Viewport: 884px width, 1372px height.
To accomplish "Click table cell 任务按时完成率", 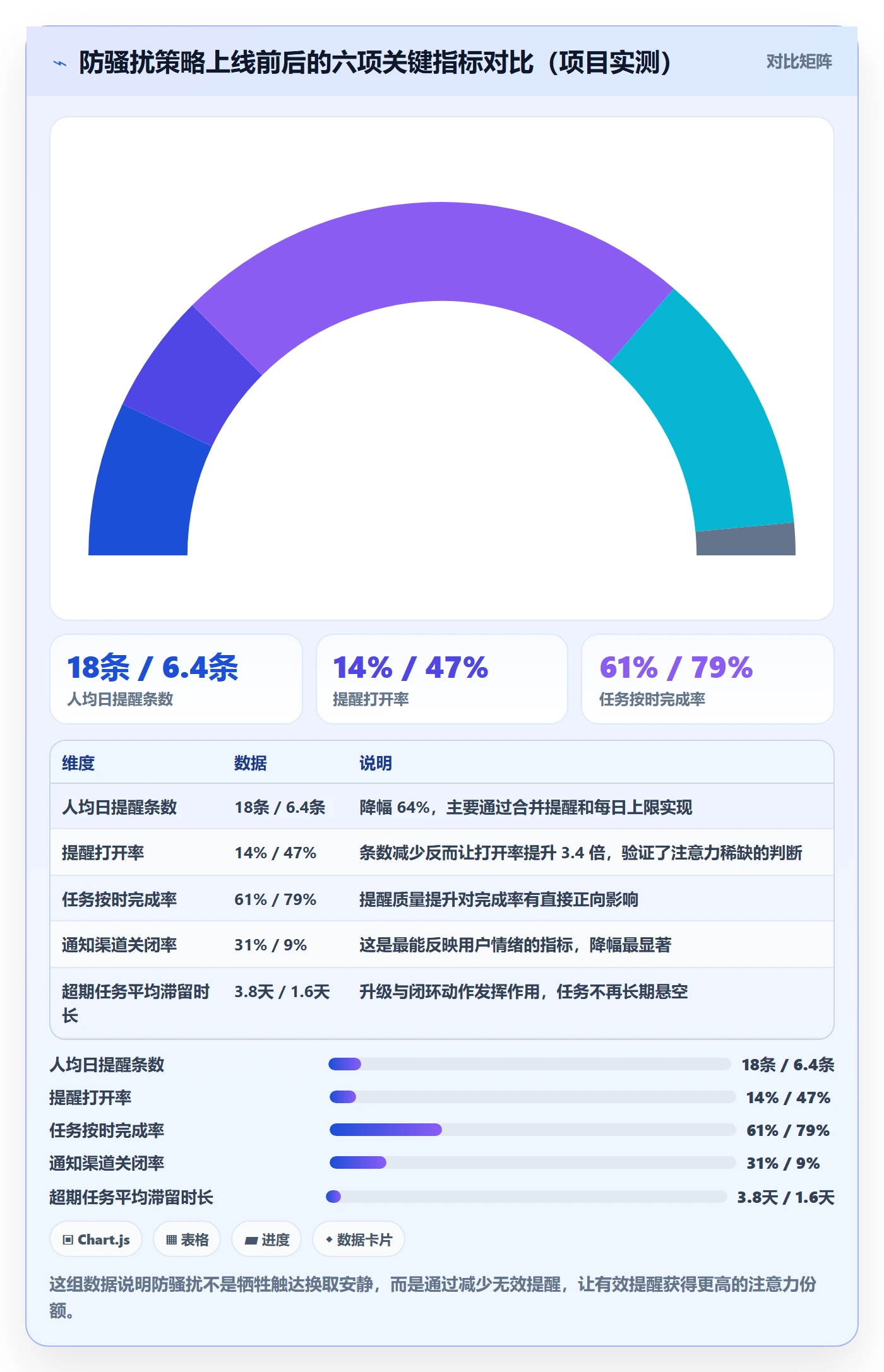I will click(119, 899).
